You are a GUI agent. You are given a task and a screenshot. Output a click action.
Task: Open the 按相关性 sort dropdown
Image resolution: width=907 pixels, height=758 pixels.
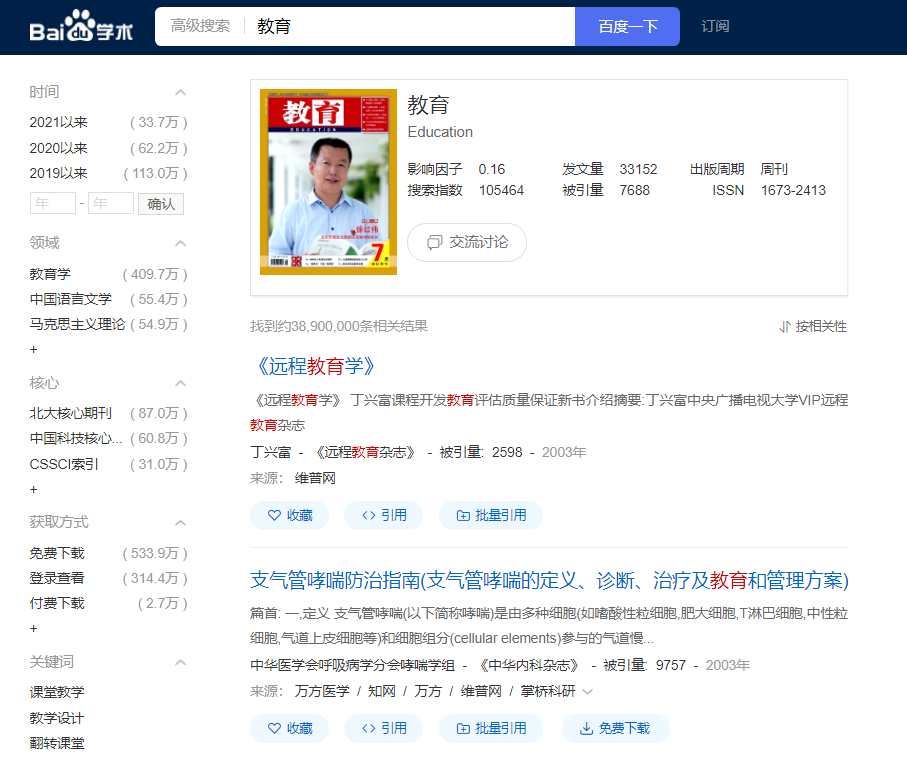tap(813, 326)
